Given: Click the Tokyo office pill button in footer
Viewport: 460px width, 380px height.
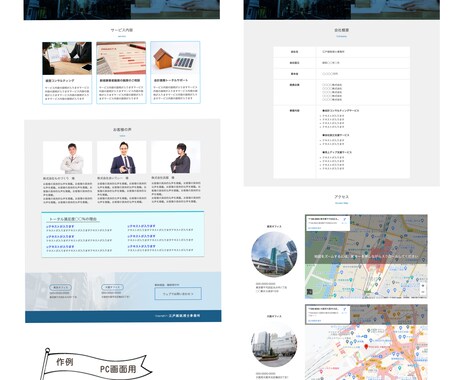Looking at the screenshot, I should coord(60,287).
